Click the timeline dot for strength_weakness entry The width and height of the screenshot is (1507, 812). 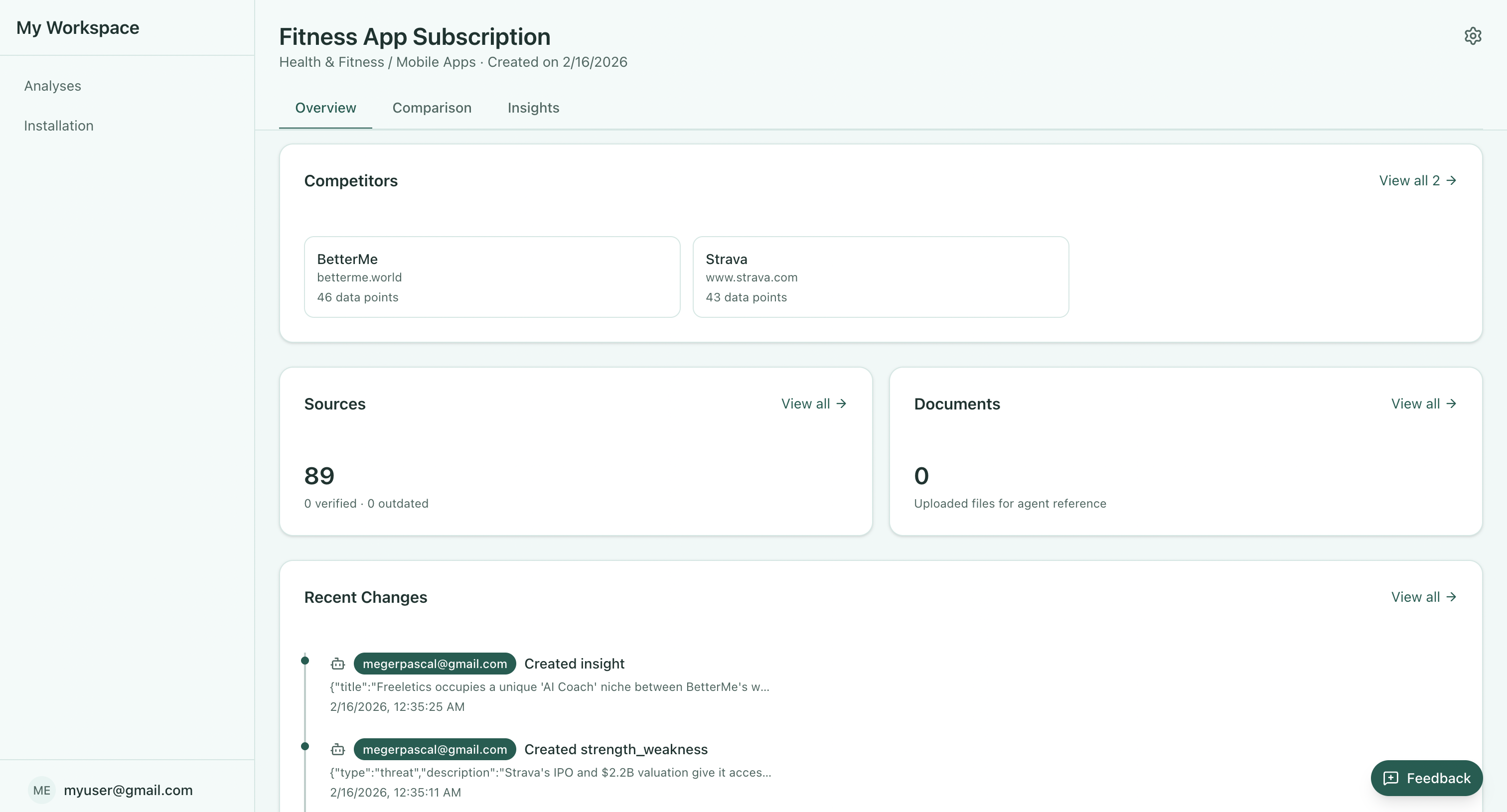click(x=305, y=746)
